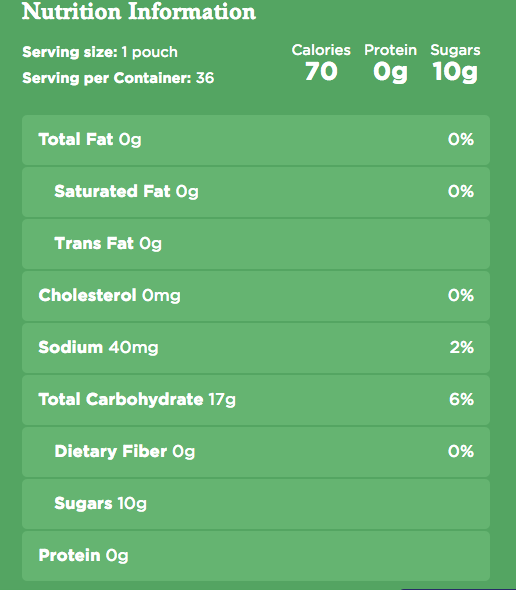
Task: Click the Saturated Fat 0% value
Action: click(461, 192)
